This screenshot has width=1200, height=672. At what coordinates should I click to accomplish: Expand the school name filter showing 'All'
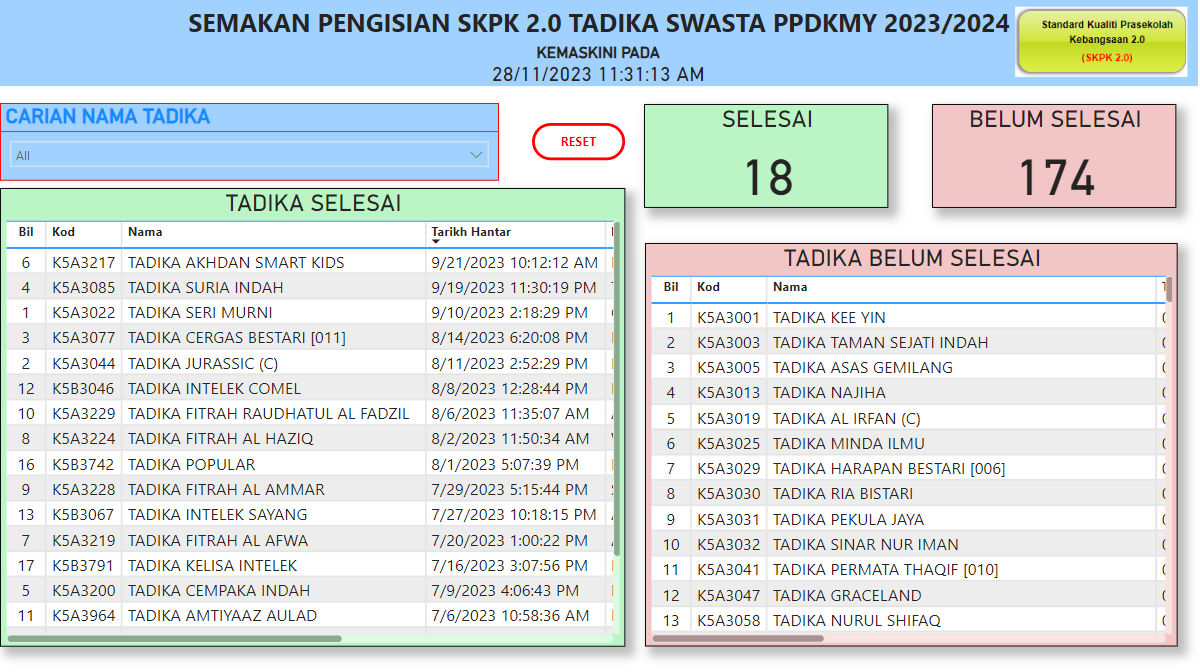tap(248, 155)
